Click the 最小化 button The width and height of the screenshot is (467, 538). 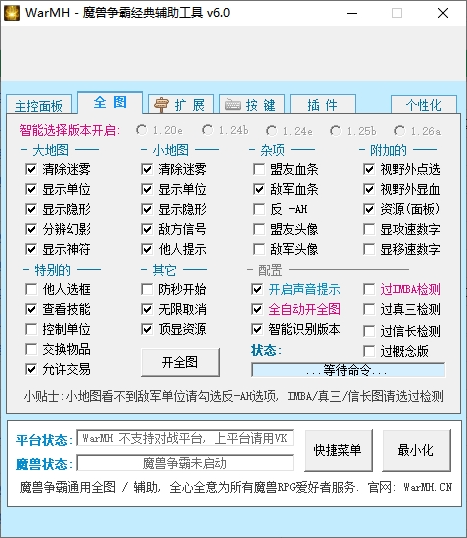[416, 450]
